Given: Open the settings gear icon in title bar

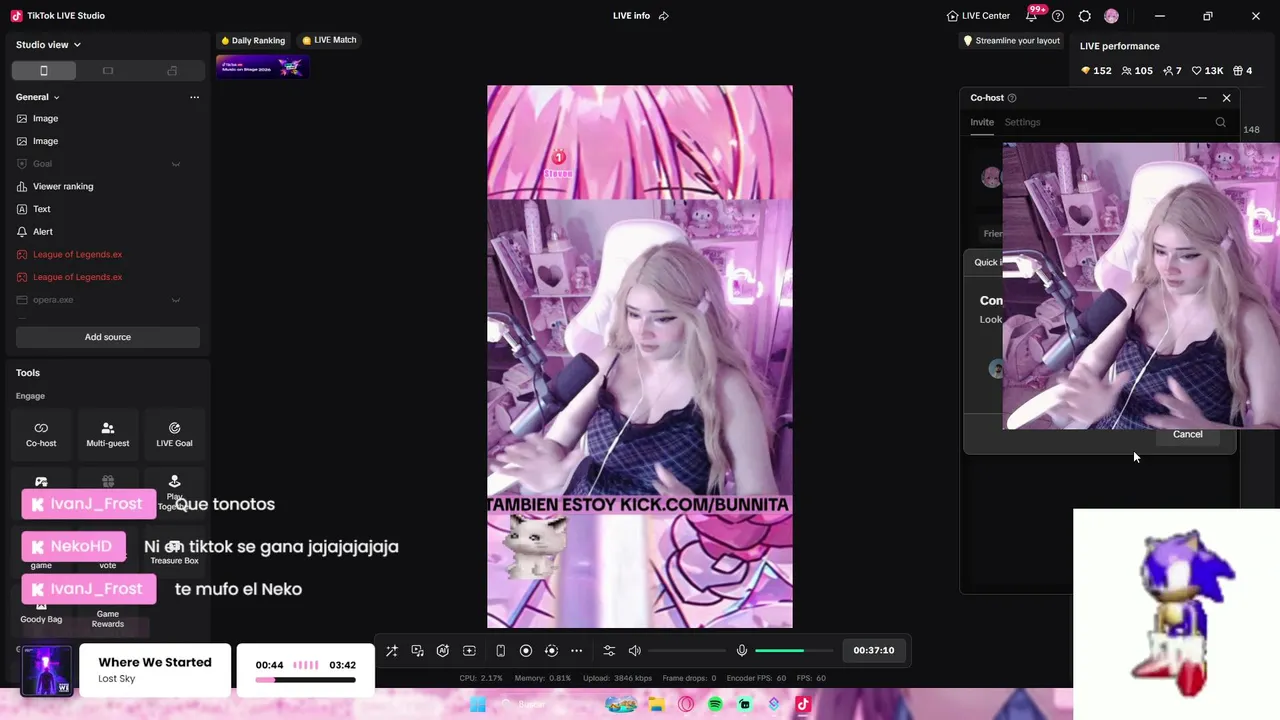Looking at the screenshot, I should point(1084,16).
